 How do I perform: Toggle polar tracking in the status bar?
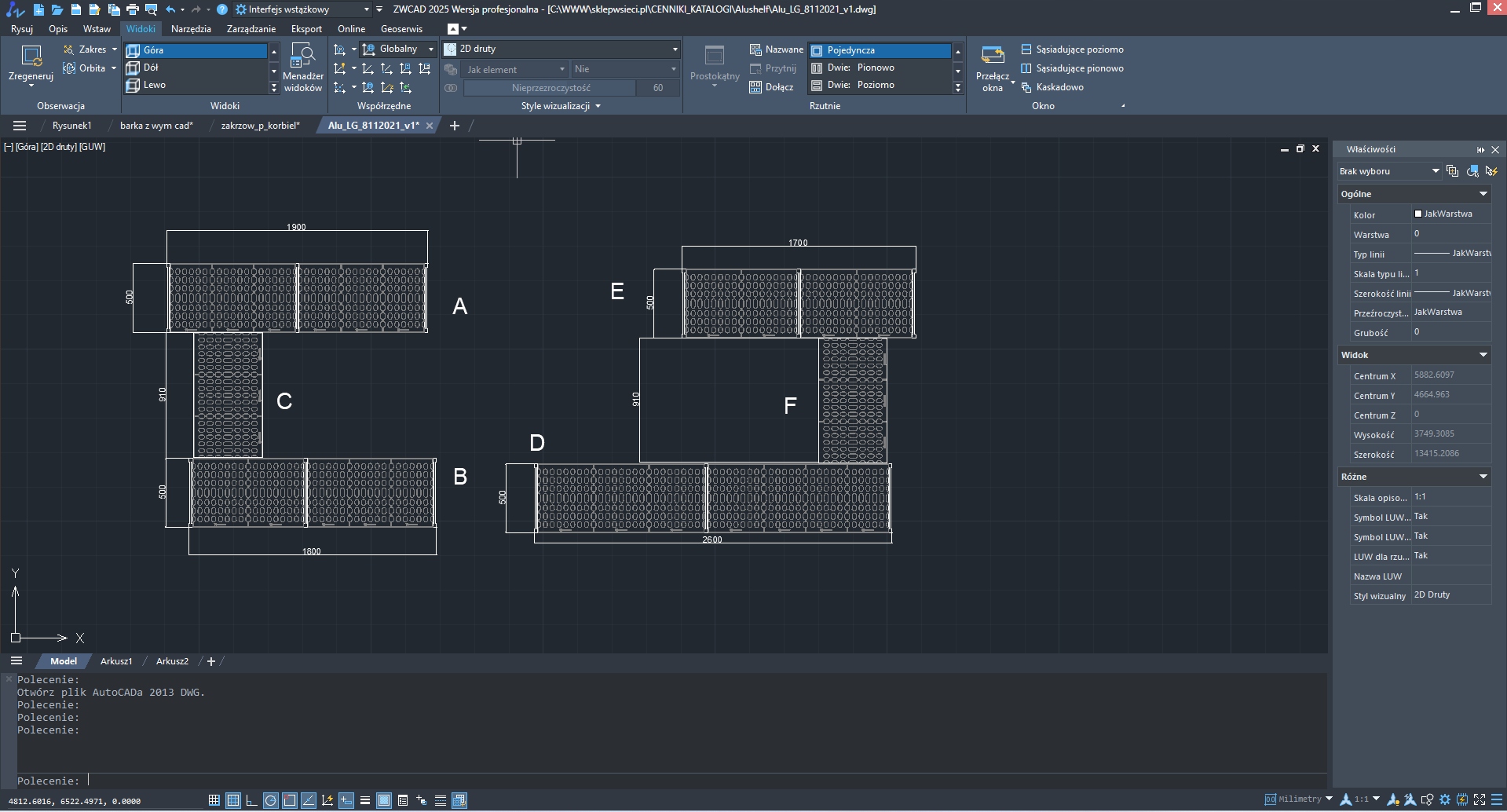(x=270, y=800)
